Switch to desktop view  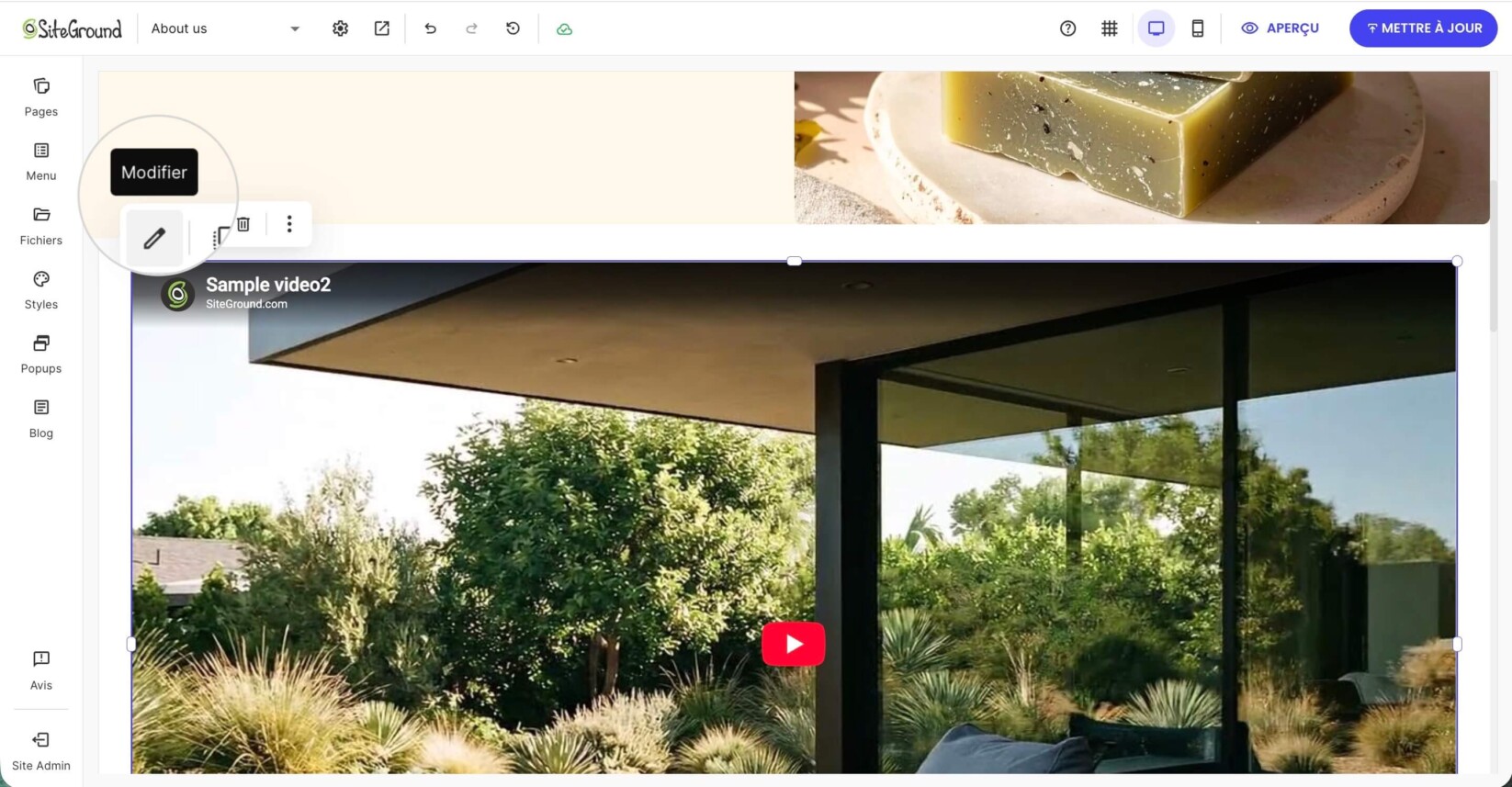[x=1156, y=28]
